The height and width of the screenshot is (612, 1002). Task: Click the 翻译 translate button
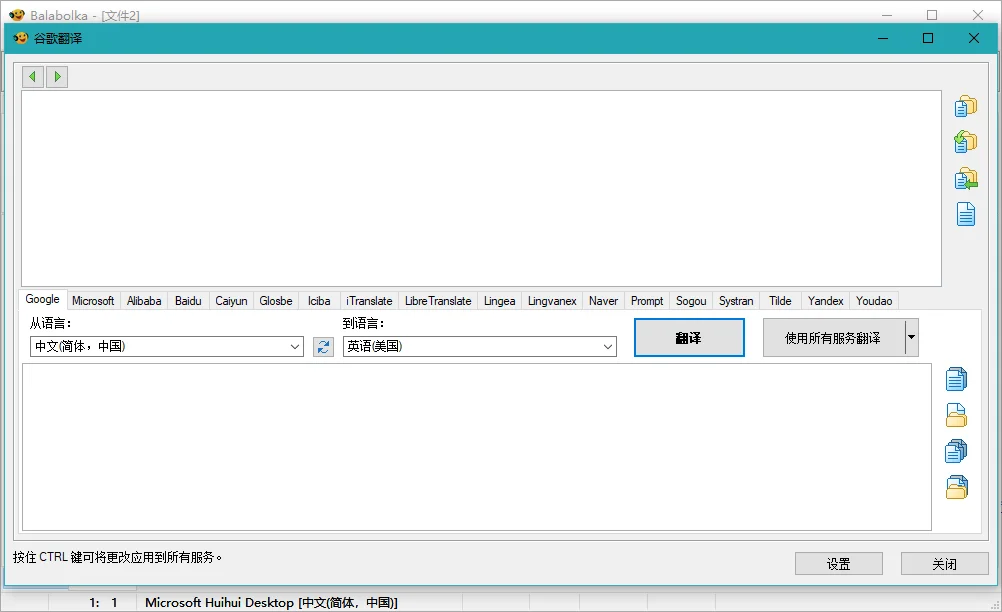pyautogui.click(x=689, y=337)
